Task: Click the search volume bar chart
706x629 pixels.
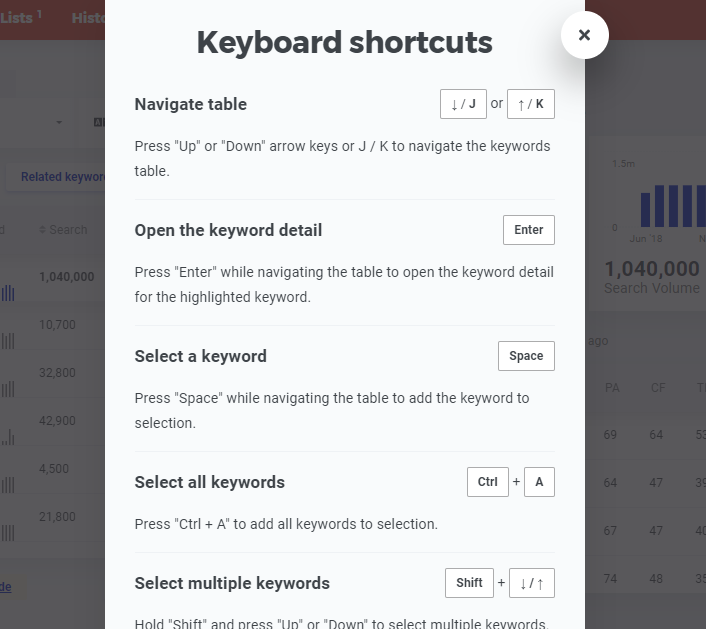Action: pos(673,206)
